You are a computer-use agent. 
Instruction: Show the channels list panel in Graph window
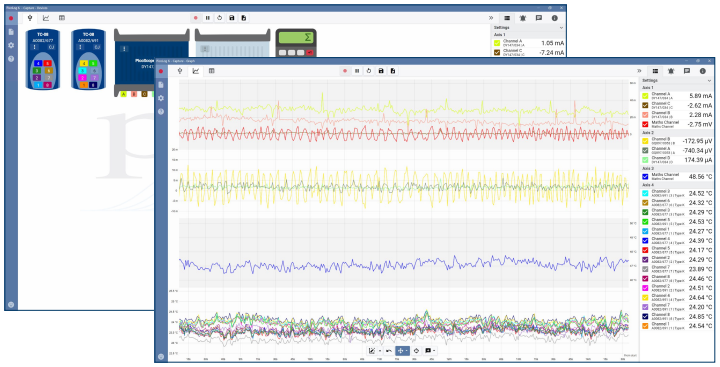[x=655, y=71]
